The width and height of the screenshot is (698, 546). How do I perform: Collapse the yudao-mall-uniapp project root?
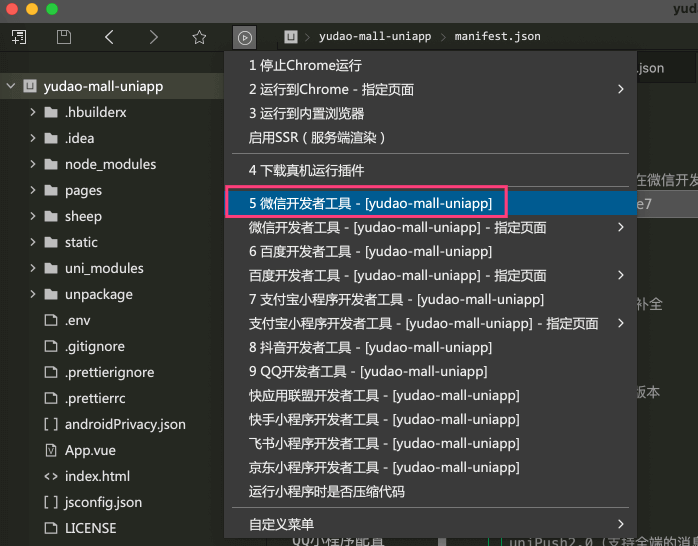[x=10, y=86]
